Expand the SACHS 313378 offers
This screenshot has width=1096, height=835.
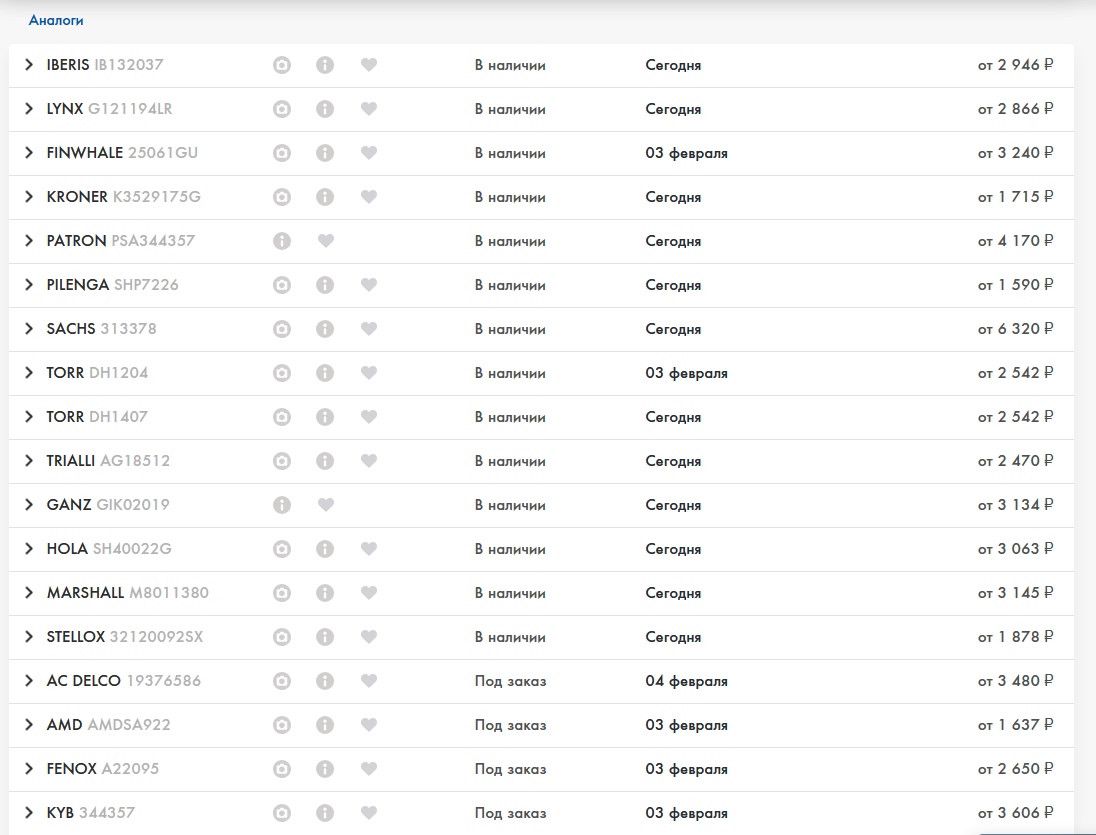pyautogui.click(x=29, y=329)
